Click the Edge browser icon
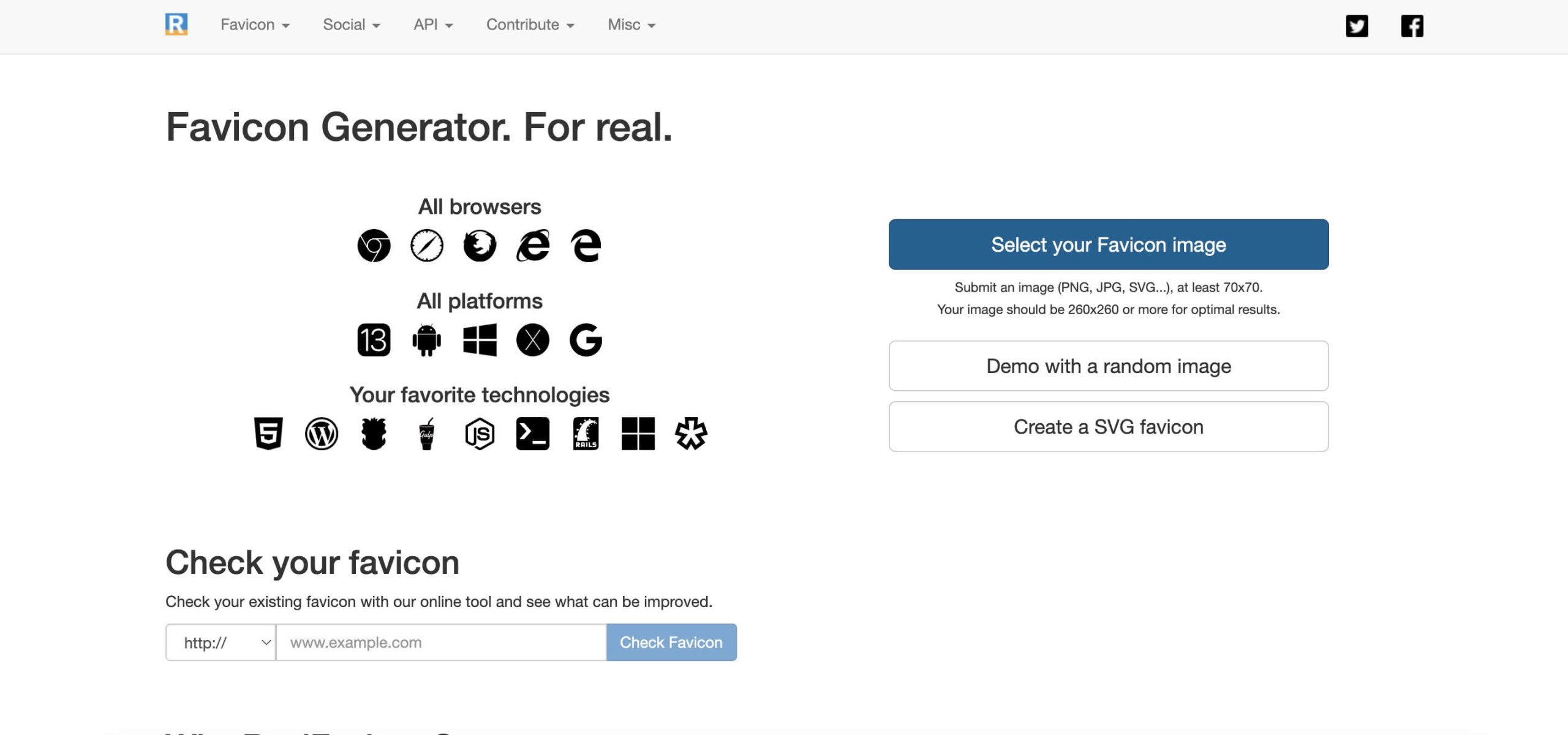Screen dimensions: 1568x735 (586, 246)
